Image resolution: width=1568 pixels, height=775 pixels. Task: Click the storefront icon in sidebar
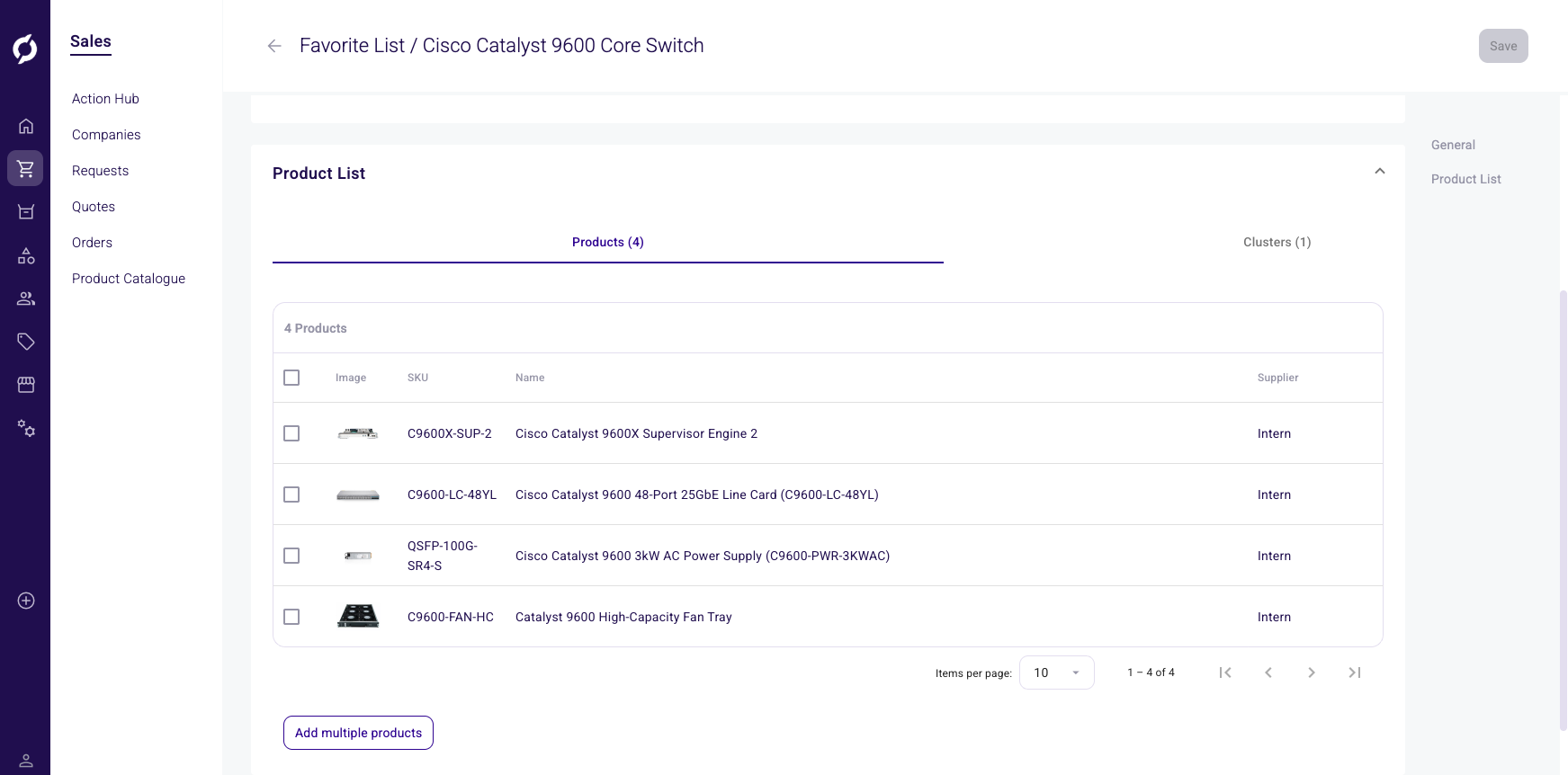[26, 385]
